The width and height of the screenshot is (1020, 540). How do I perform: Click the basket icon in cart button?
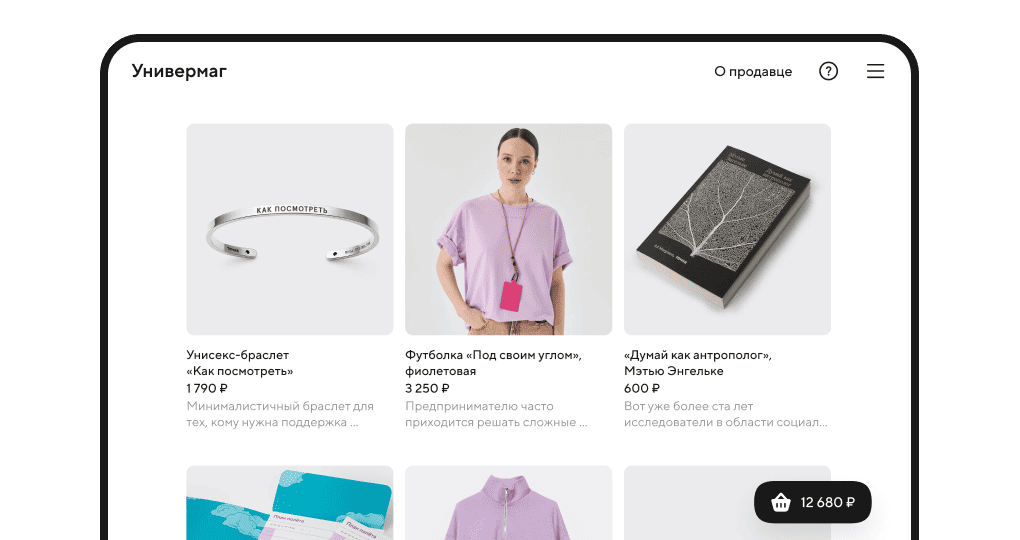pyautogui.click(x=781, y=502)
